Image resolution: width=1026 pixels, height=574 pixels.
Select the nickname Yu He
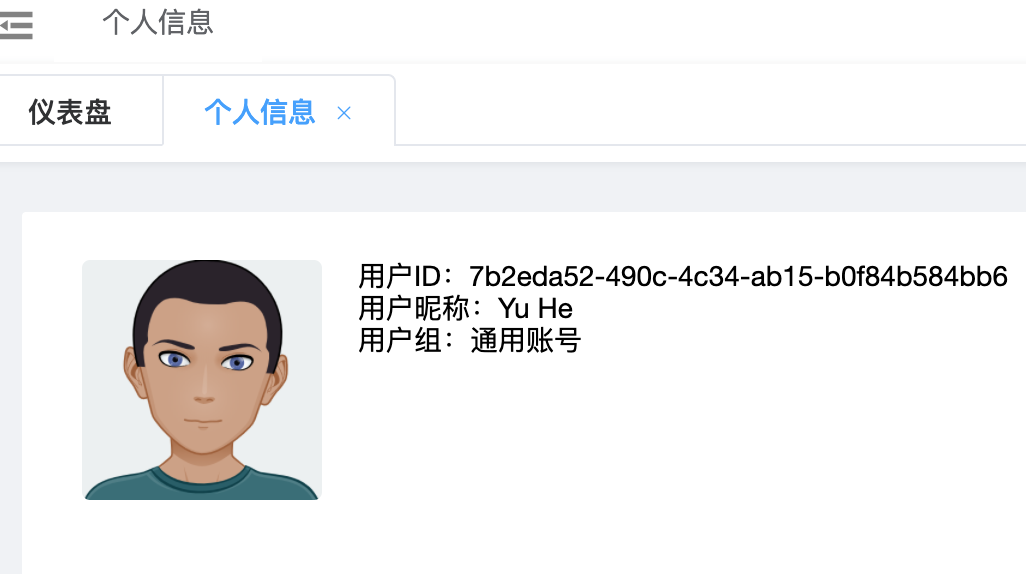535,309
